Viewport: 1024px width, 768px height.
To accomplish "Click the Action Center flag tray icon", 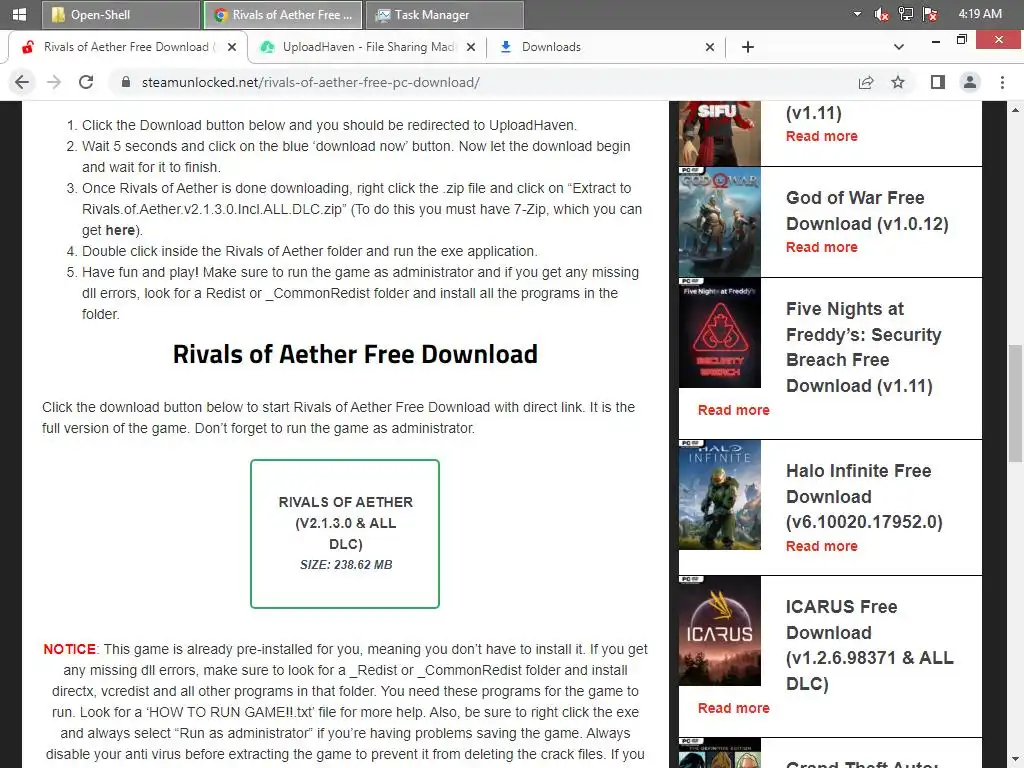I will (x=930, y=14).
